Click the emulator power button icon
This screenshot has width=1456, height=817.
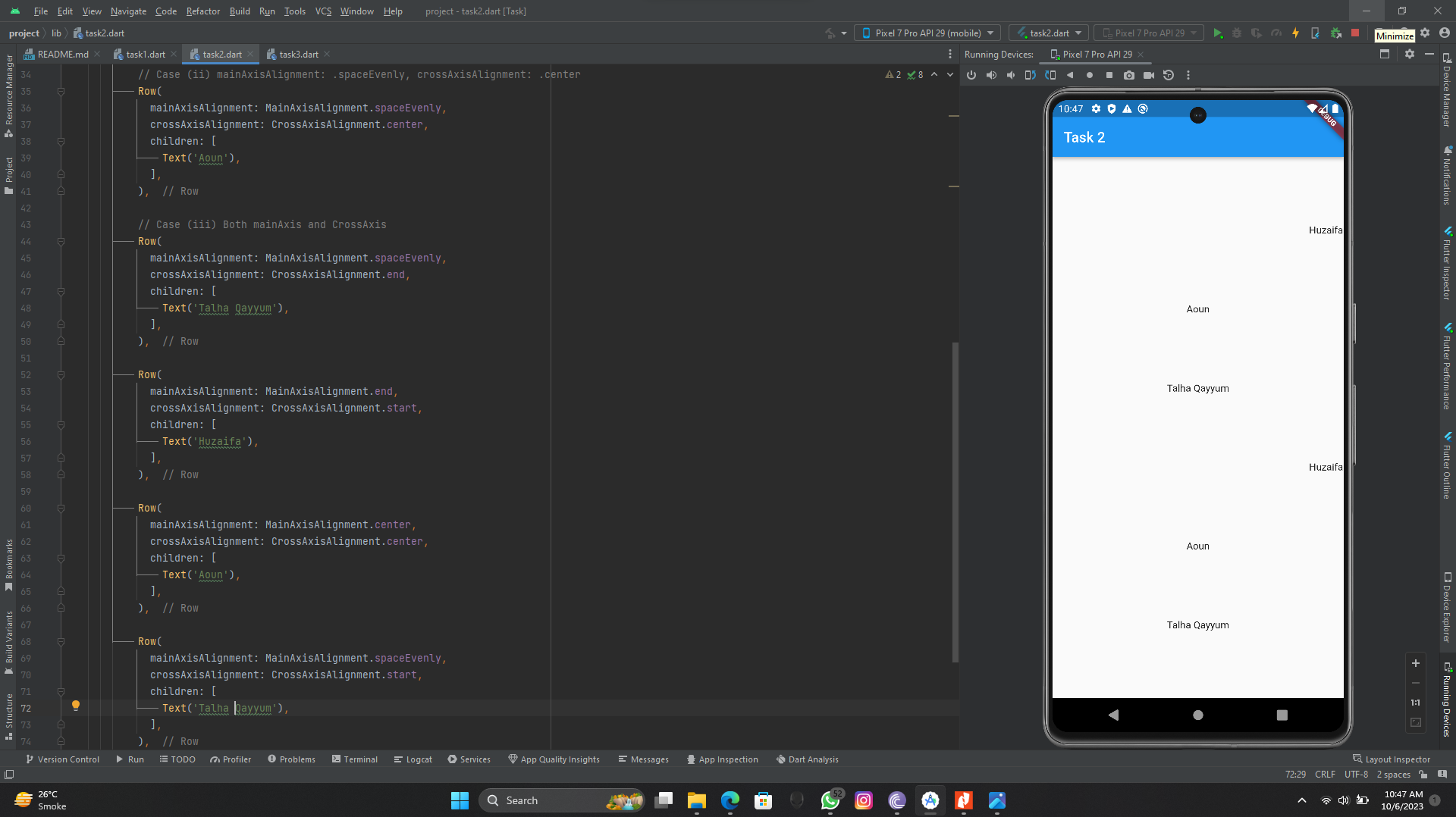971,75
